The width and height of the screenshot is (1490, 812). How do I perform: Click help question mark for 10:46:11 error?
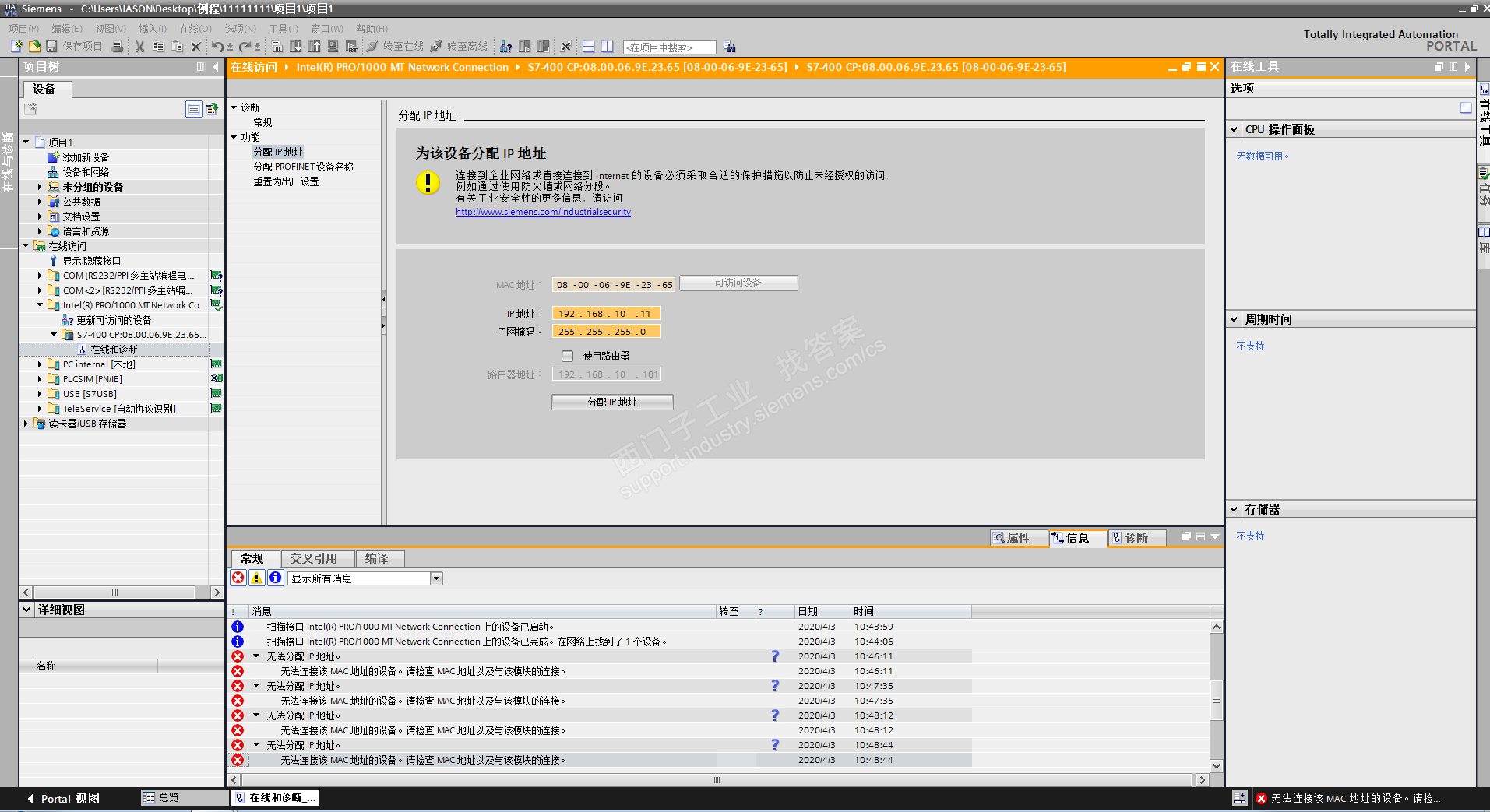coord(775,656)
